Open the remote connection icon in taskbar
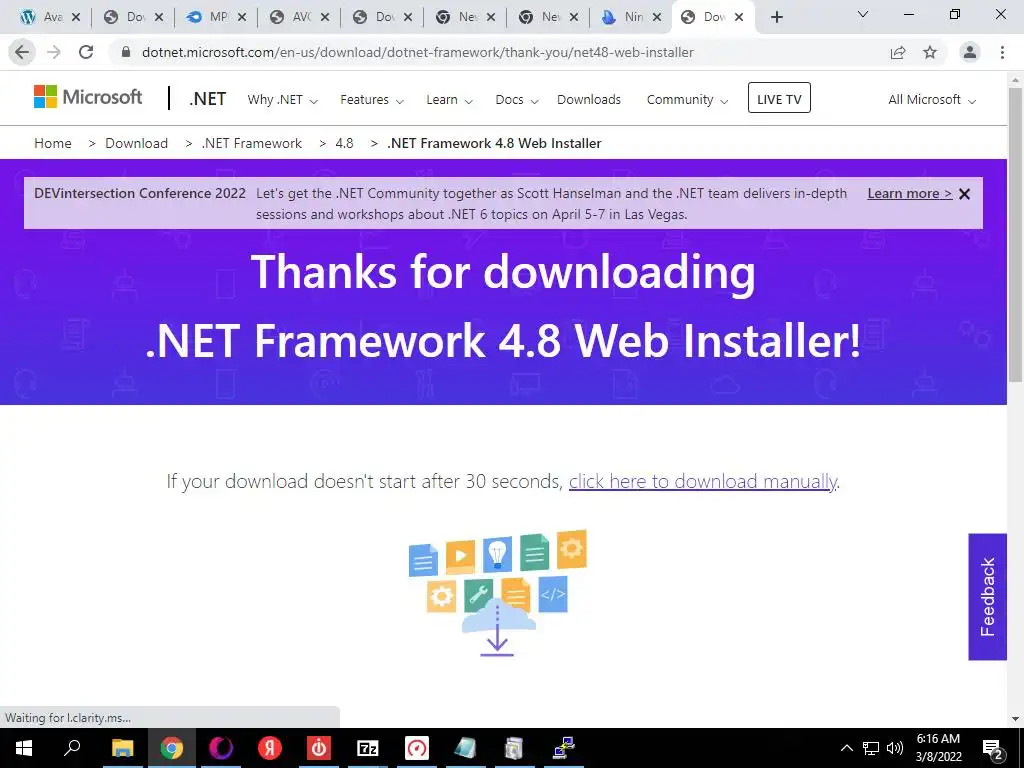This screenshot has height=768, width=1024. 564,748
